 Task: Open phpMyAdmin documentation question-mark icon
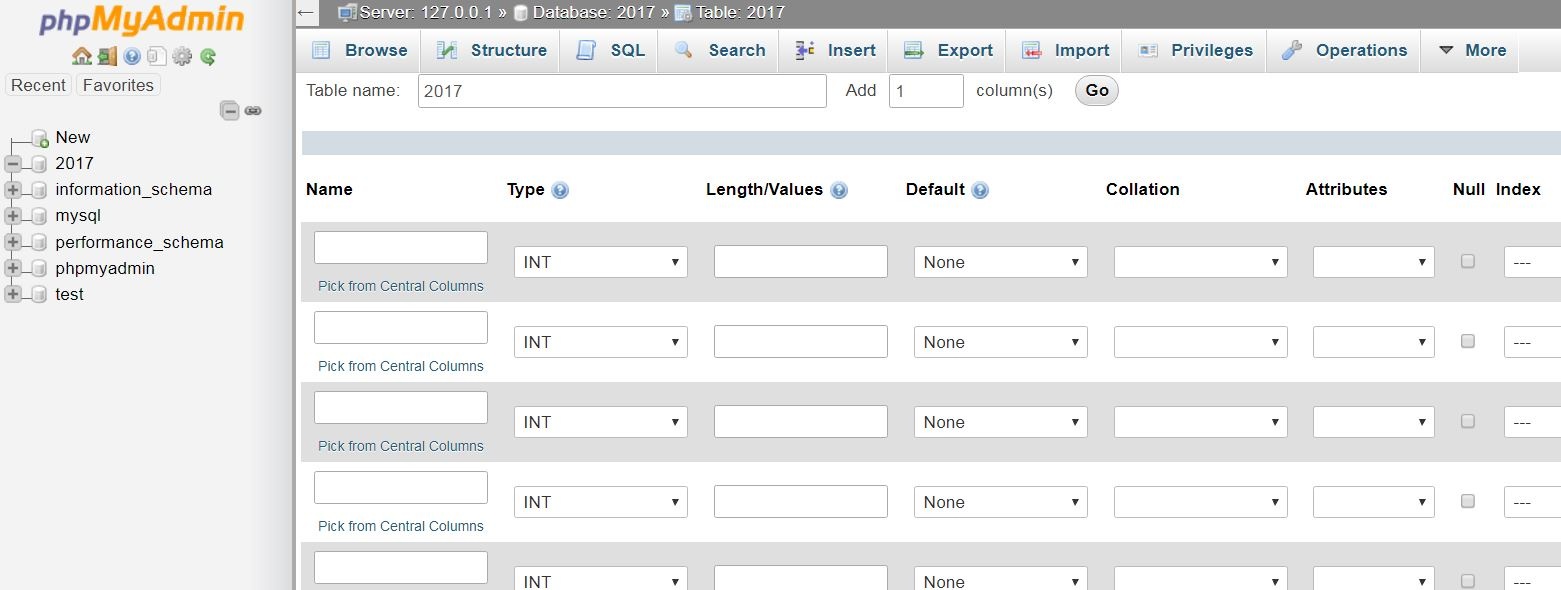pyautogui.click(x=132, y=56)
